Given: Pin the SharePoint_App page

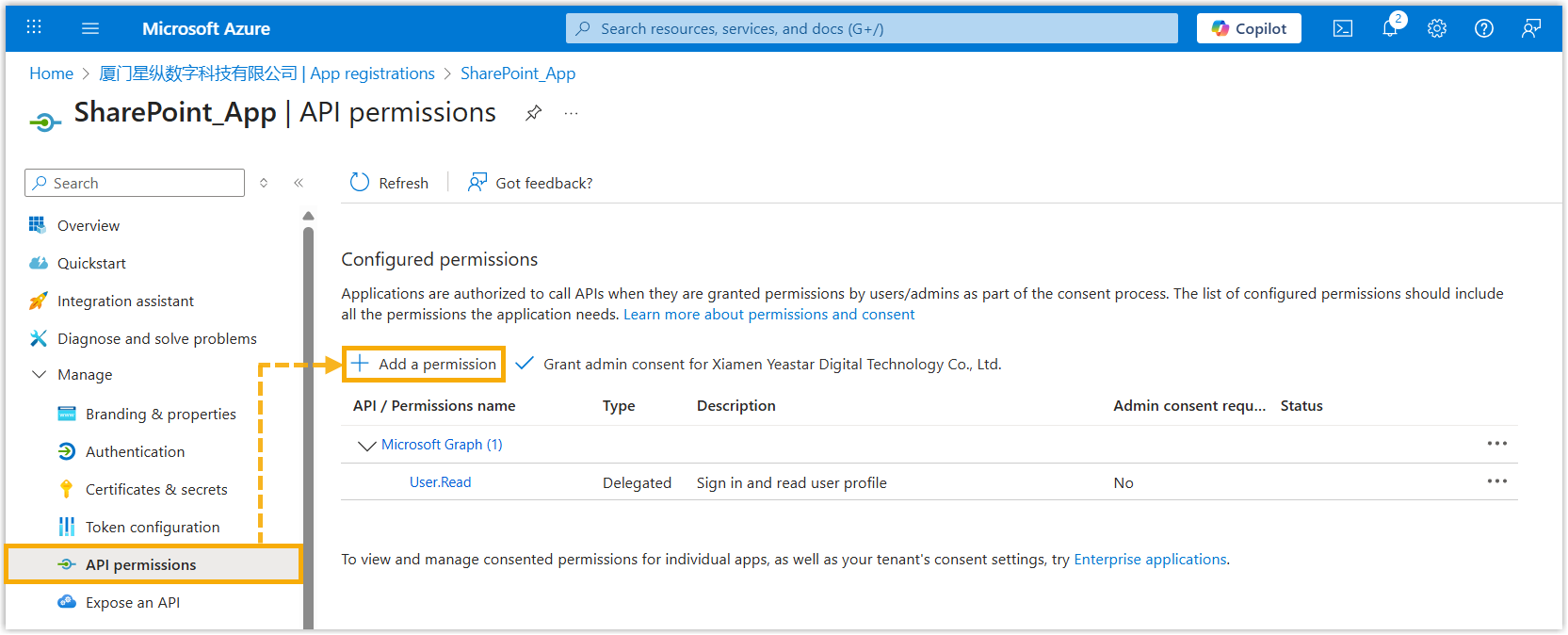Looking at the screenshot, I should (533, 113).
